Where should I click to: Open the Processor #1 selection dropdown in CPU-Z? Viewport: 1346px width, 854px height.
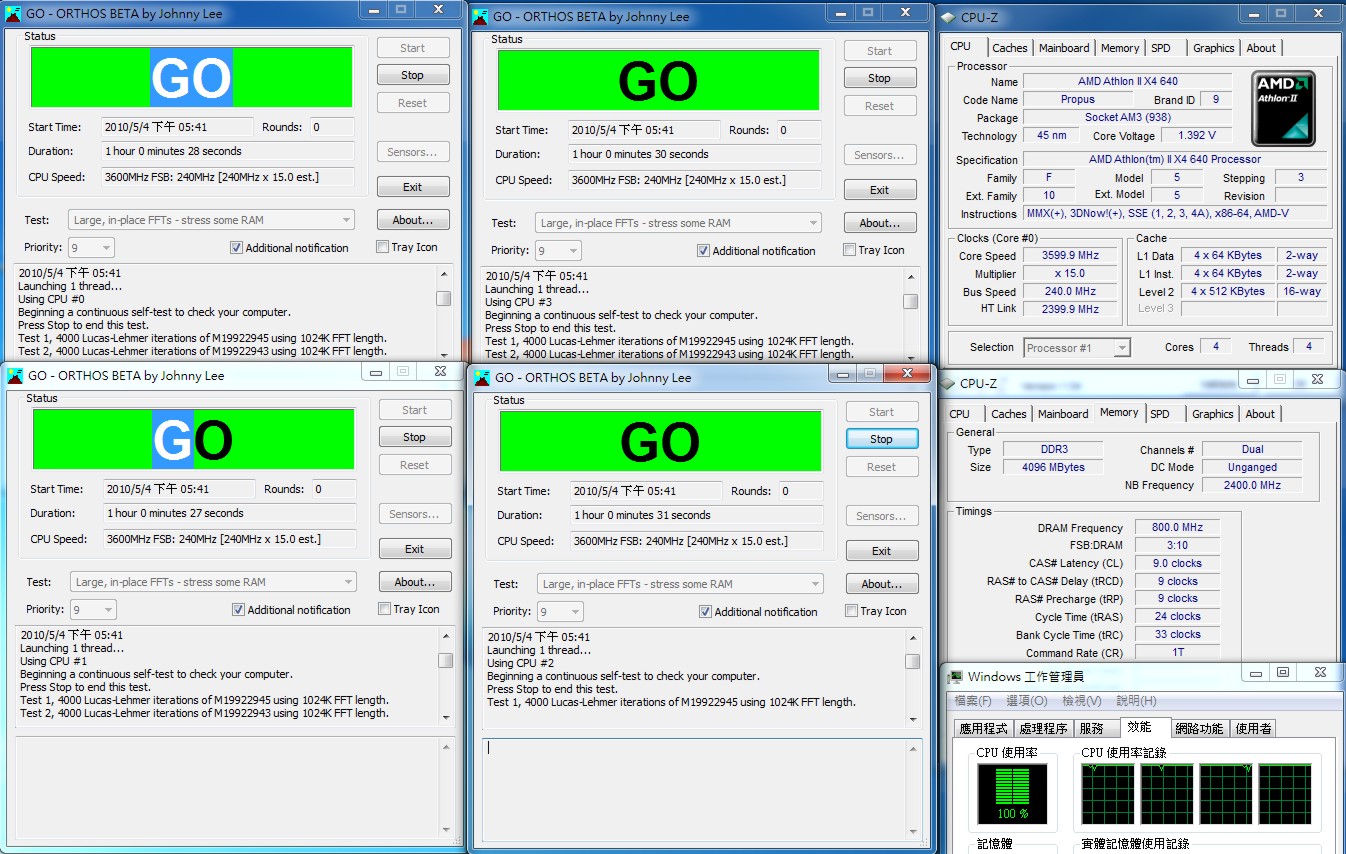click(x=1077, y=348)
